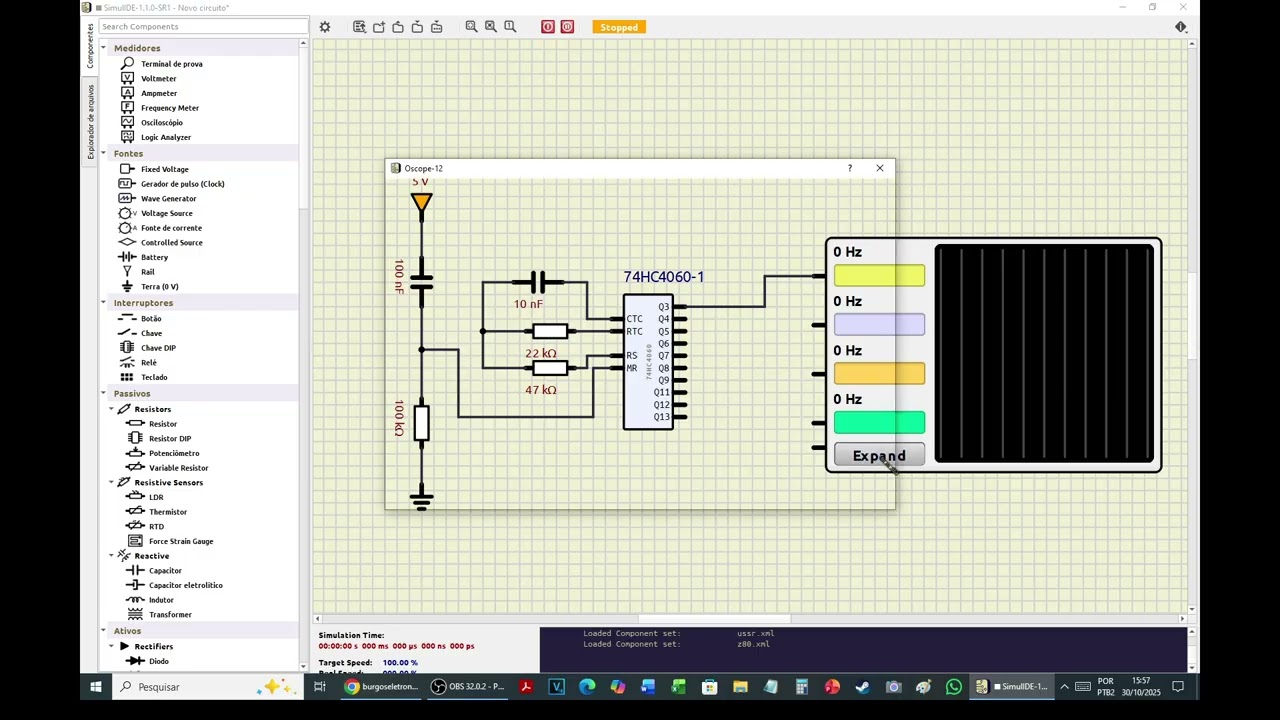
Task: Start the simulation with red power button
Action: pyautogui.click(x=548, y=27)
